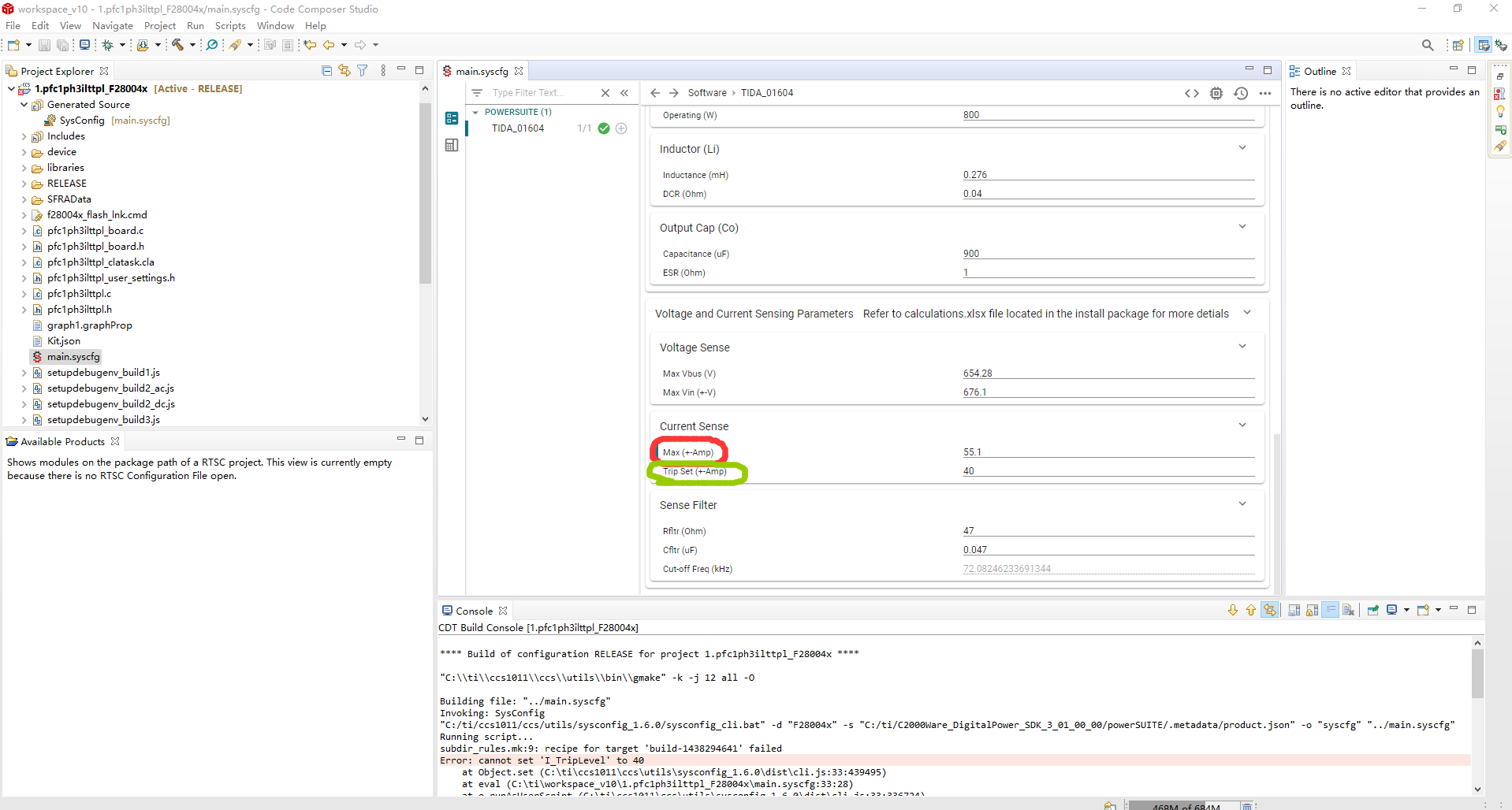Clear the SysConfig filter text
Viewport: 1512px width, 810px height.
[x=605, y=93]
